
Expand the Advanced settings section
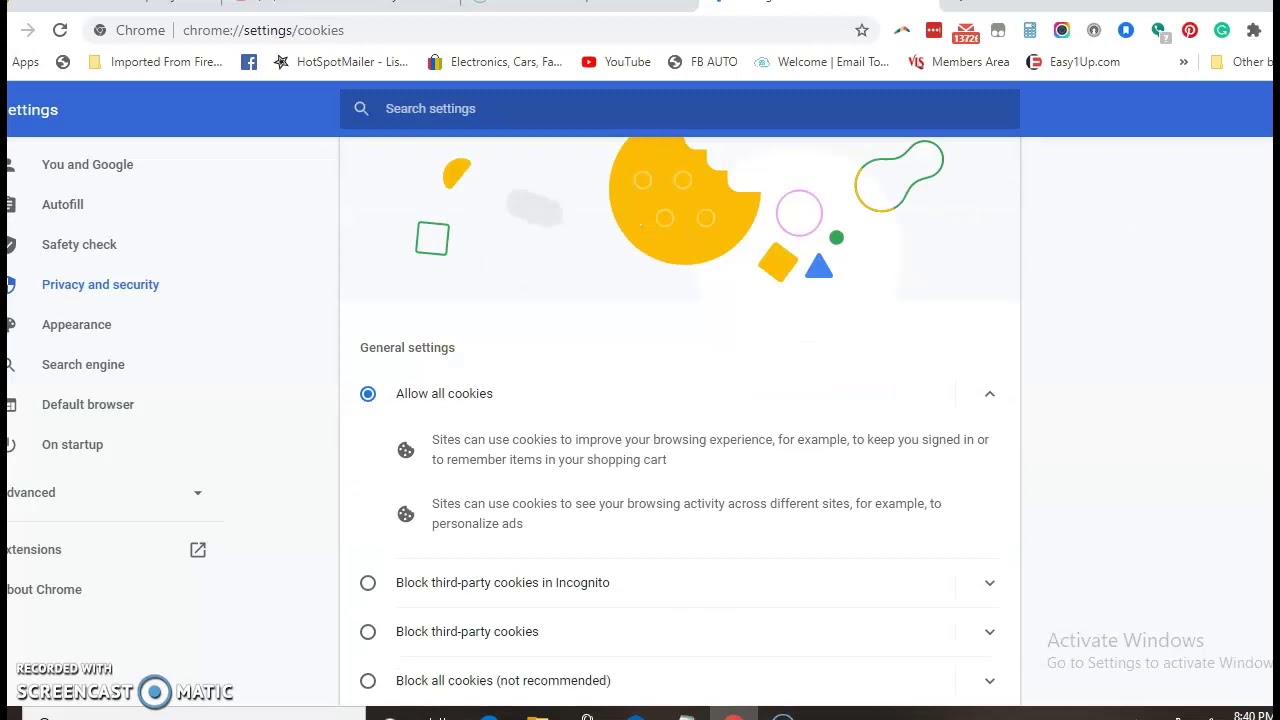[105, 492]
